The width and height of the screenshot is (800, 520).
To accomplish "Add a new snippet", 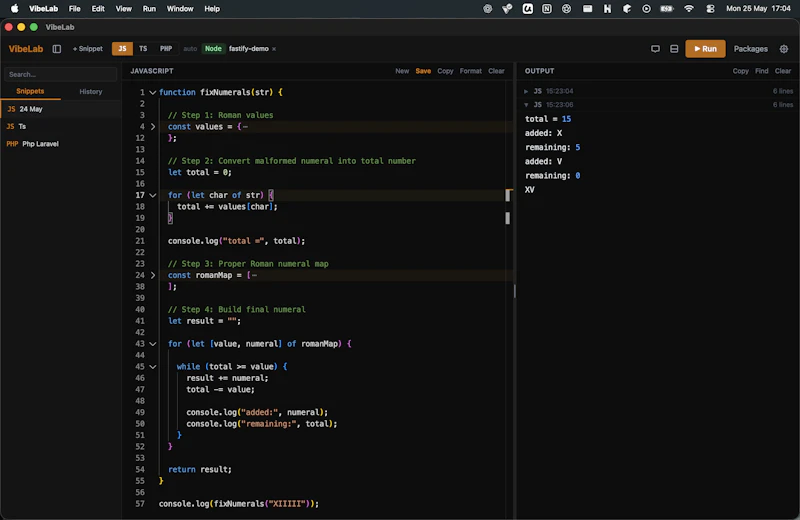I will (x=88, y=49).
